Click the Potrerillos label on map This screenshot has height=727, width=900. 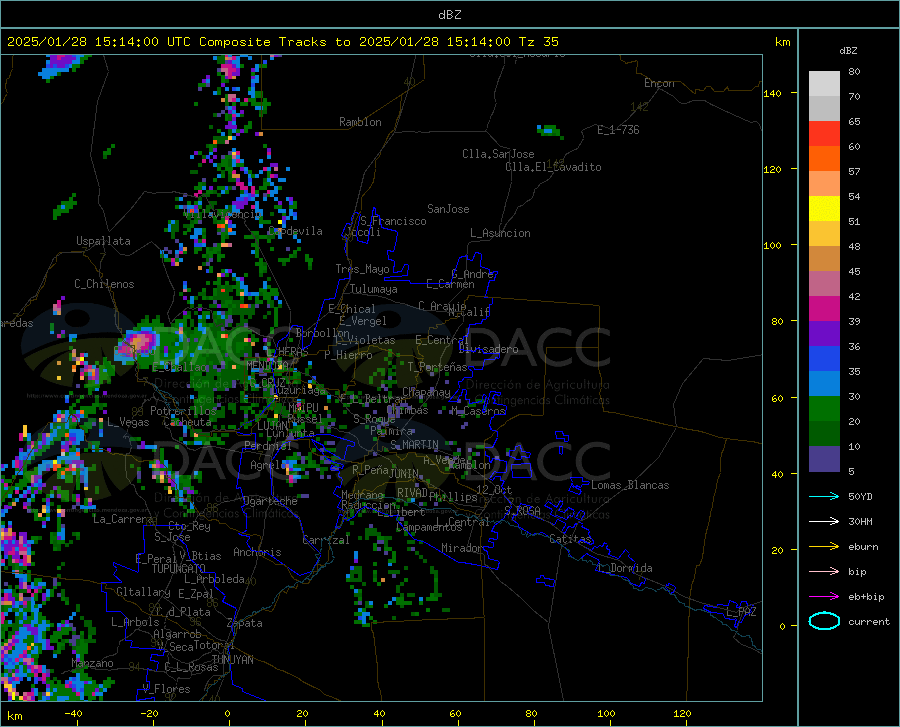pos(183,411)
